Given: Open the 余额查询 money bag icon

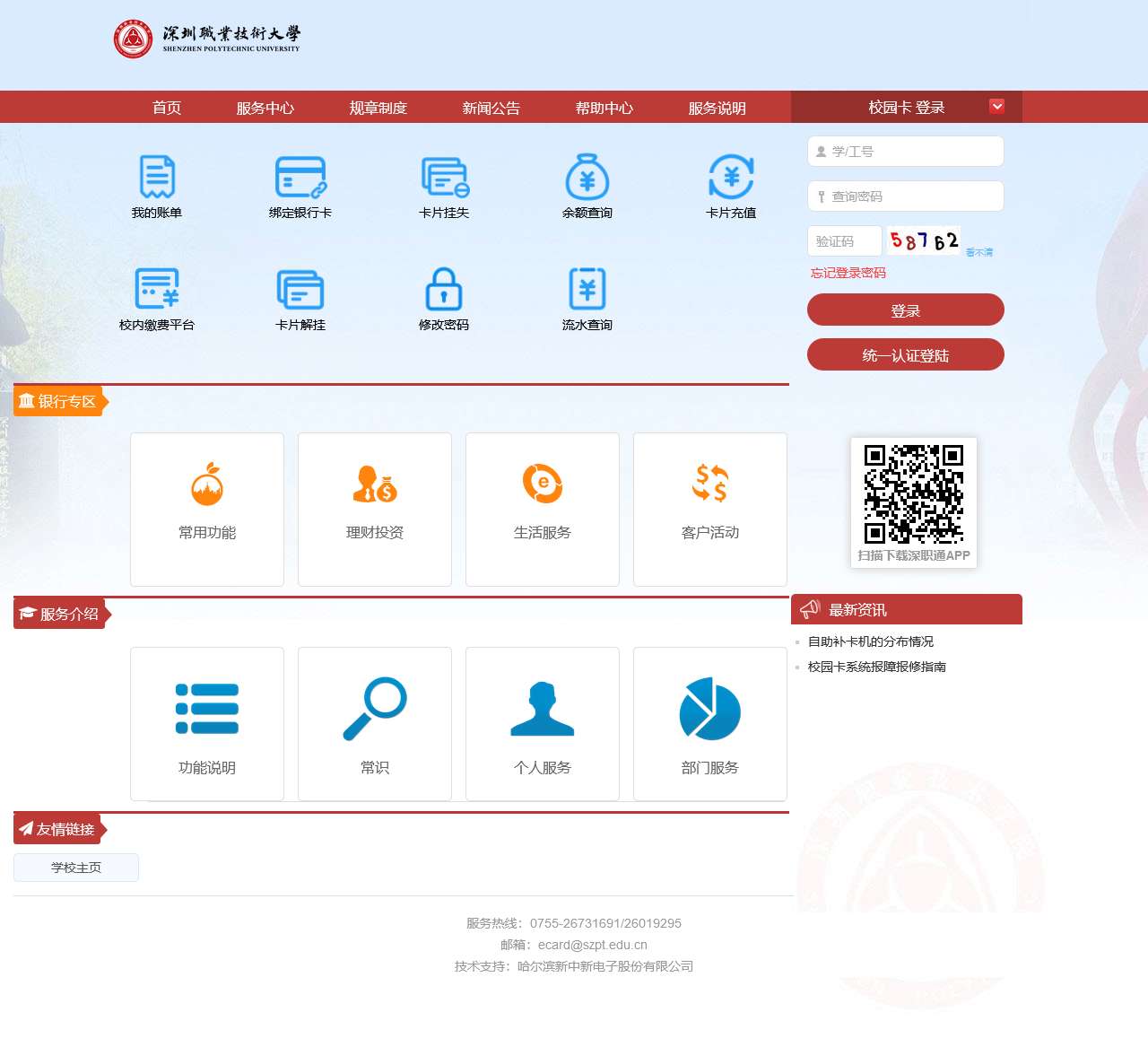Looking at the screenshot, I should coord(587,176).
